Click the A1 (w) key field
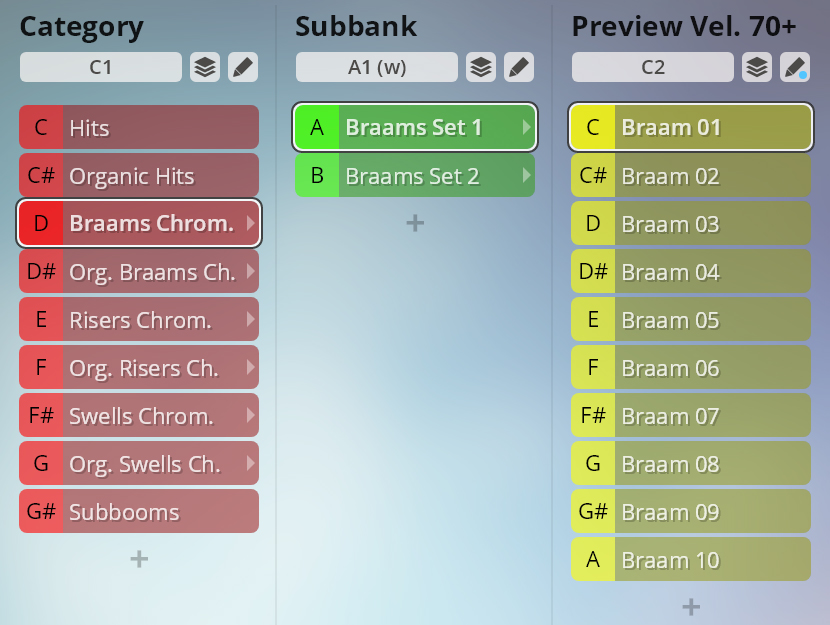This screenshot has width=830, height=625. [376, 67]
